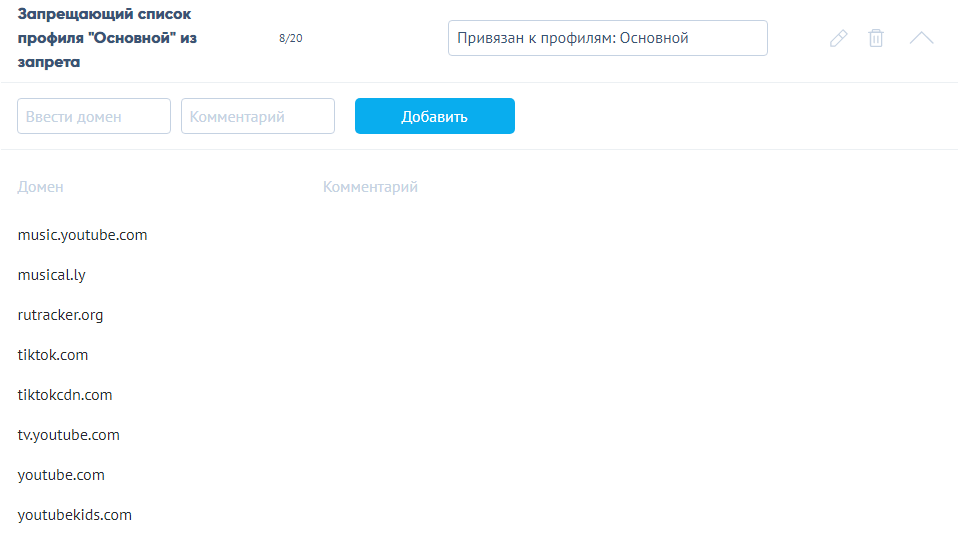Choose the tiktok.com domain row
This screenshot has width=958, height=538.
click(x=53, y=355)
